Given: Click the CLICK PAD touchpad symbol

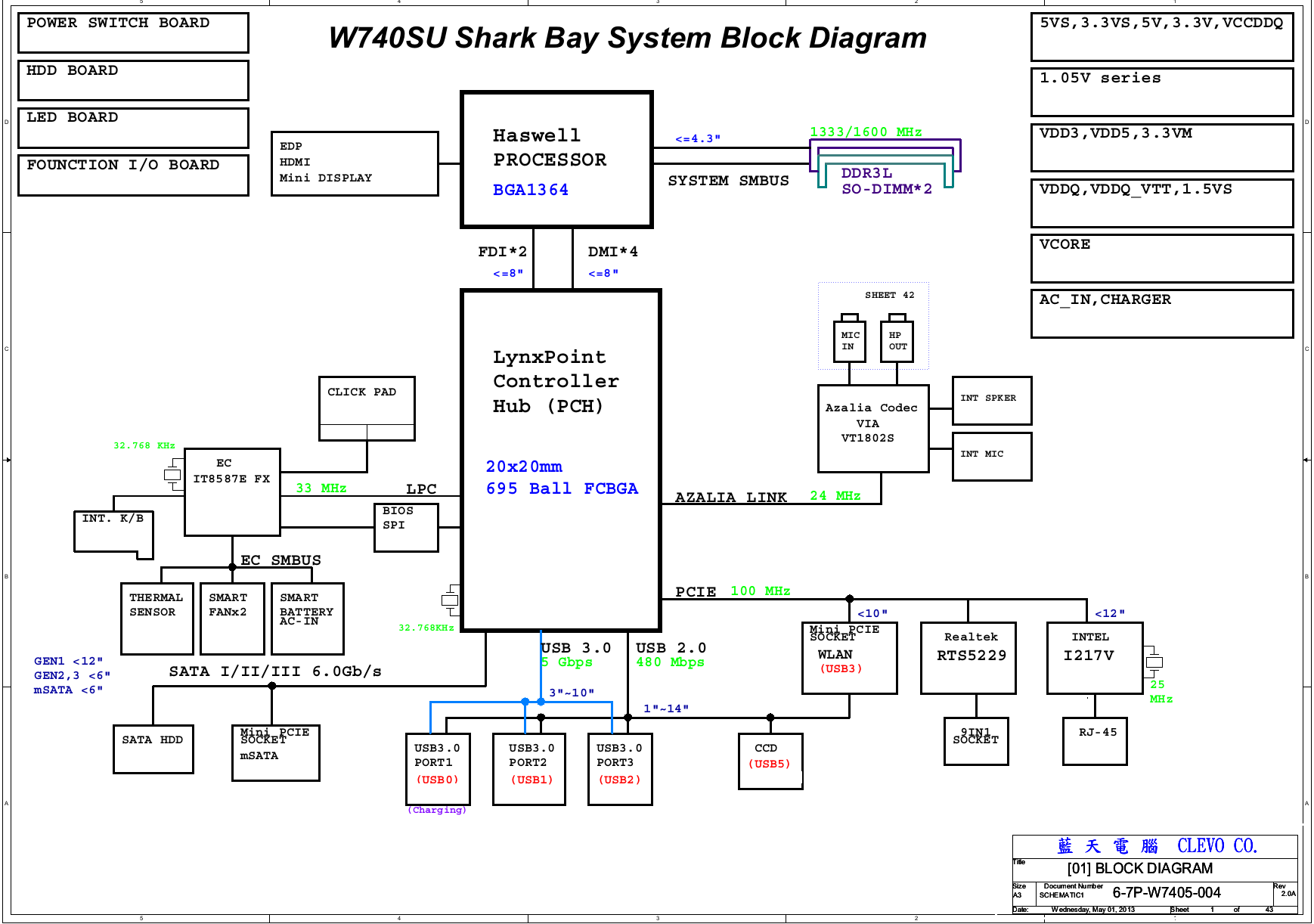Looking at the screenshot, I should coord(367,408).
